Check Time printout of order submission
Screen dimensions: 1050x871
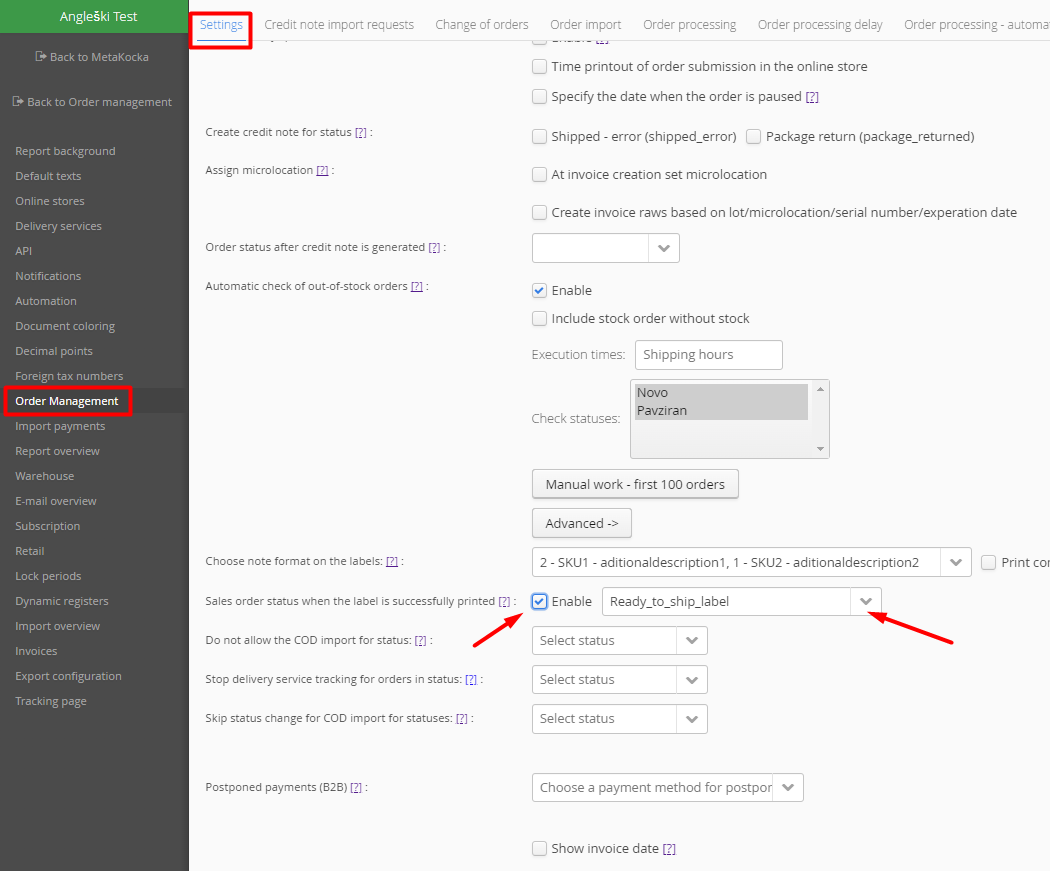539,66
